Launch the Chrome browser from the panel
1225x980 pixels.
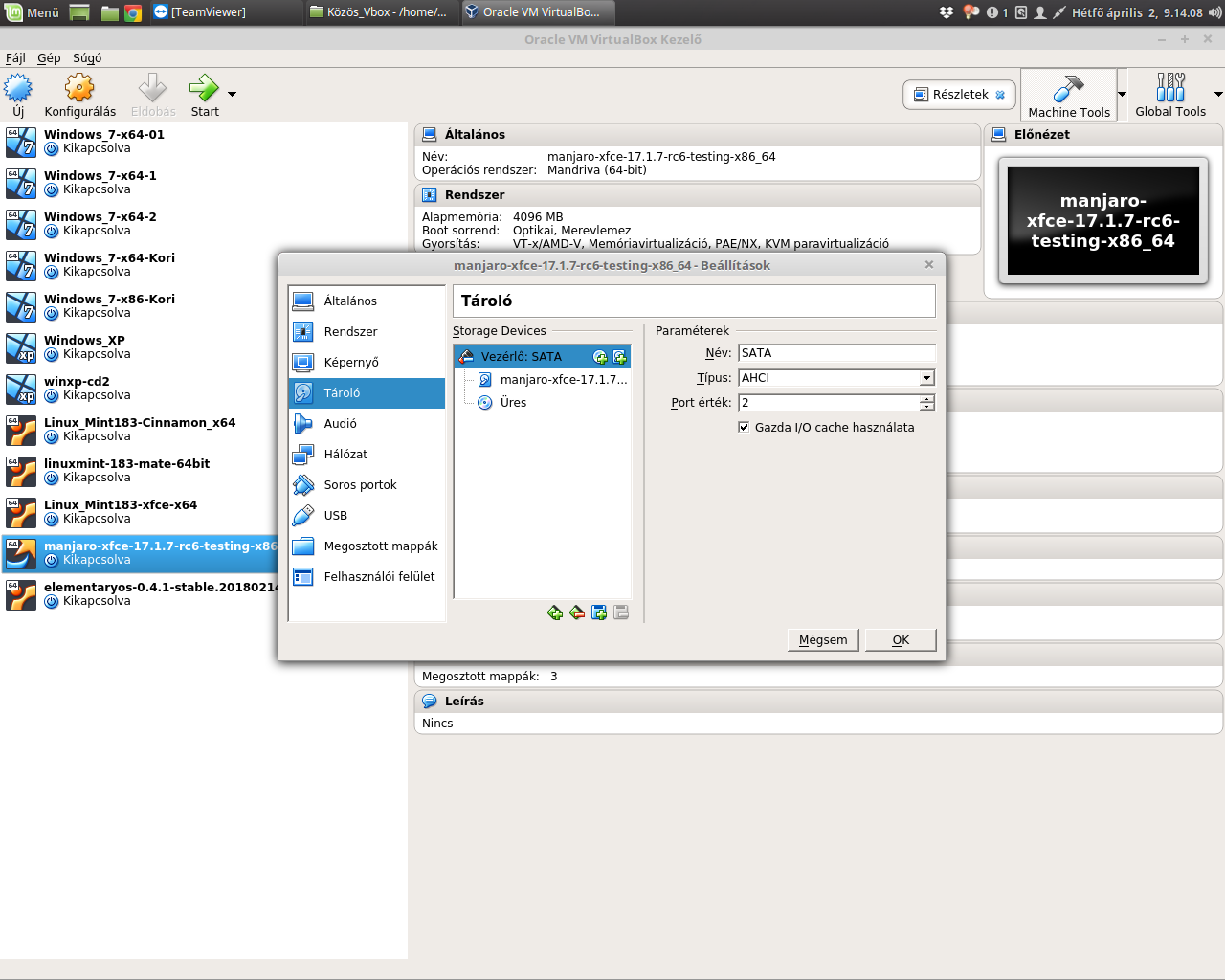[x=133, y=12]
